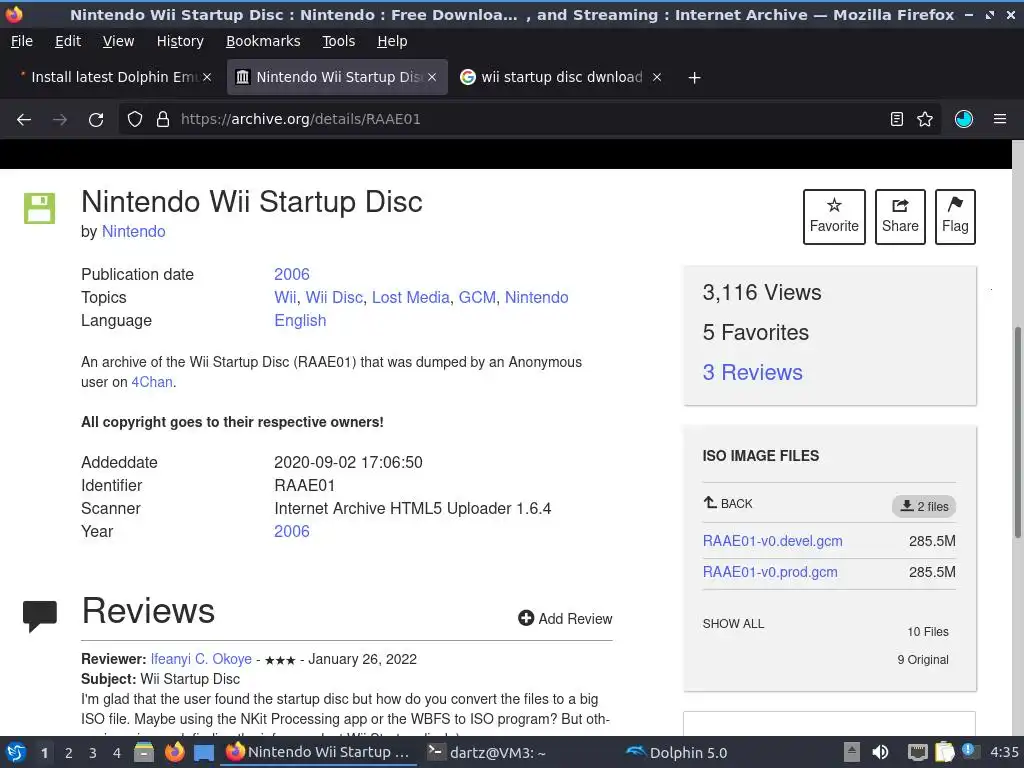Open the Firefox hamburger application menu

(x=1000, y=119)
